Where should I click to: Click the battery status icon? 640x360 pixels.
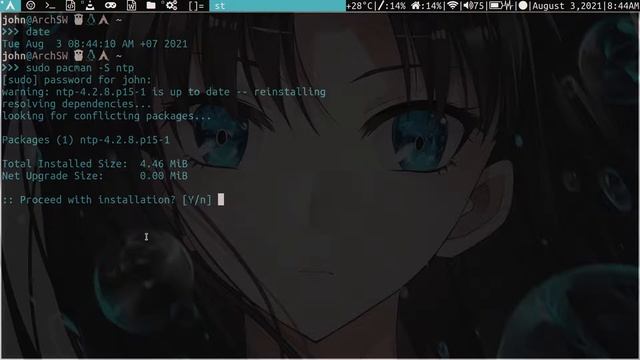[495, 6]
